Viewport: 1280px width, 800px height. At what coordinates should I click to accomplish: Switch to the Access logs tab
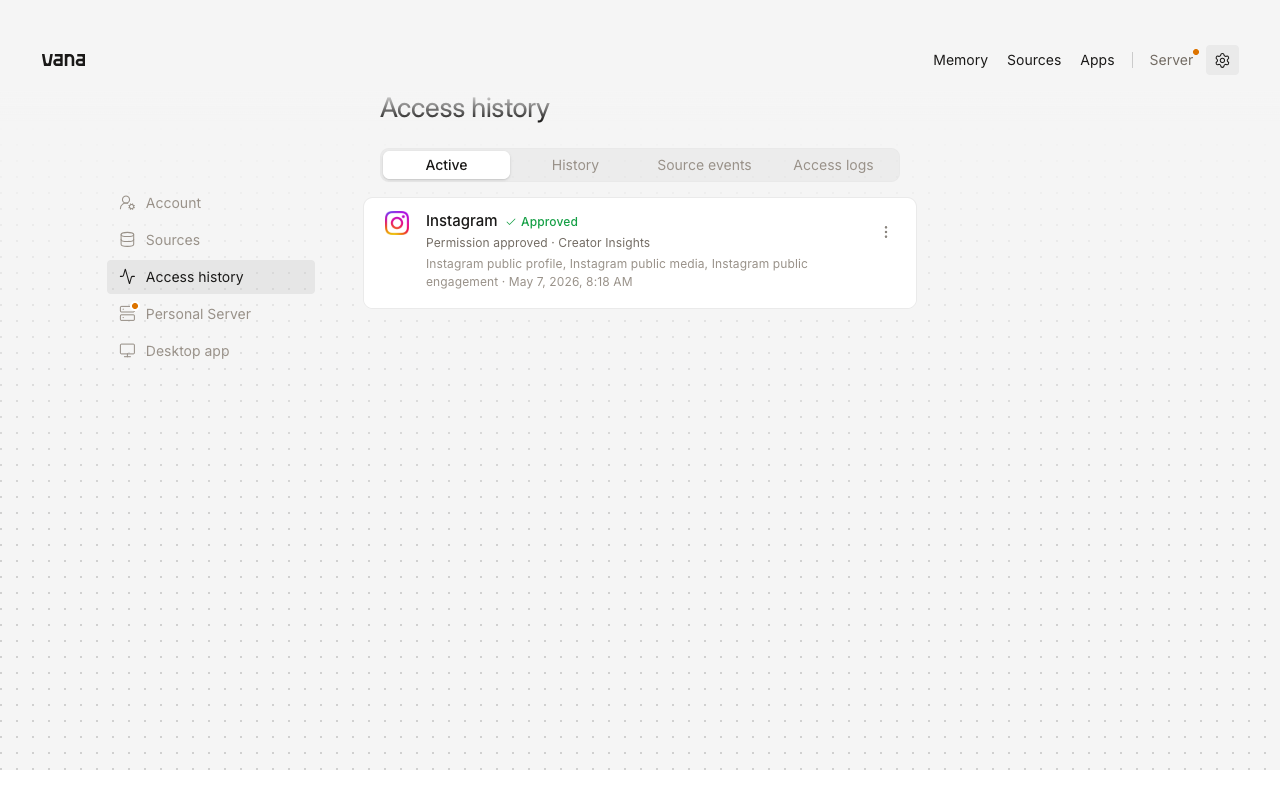pyautogui.click(x=833, y=165)
